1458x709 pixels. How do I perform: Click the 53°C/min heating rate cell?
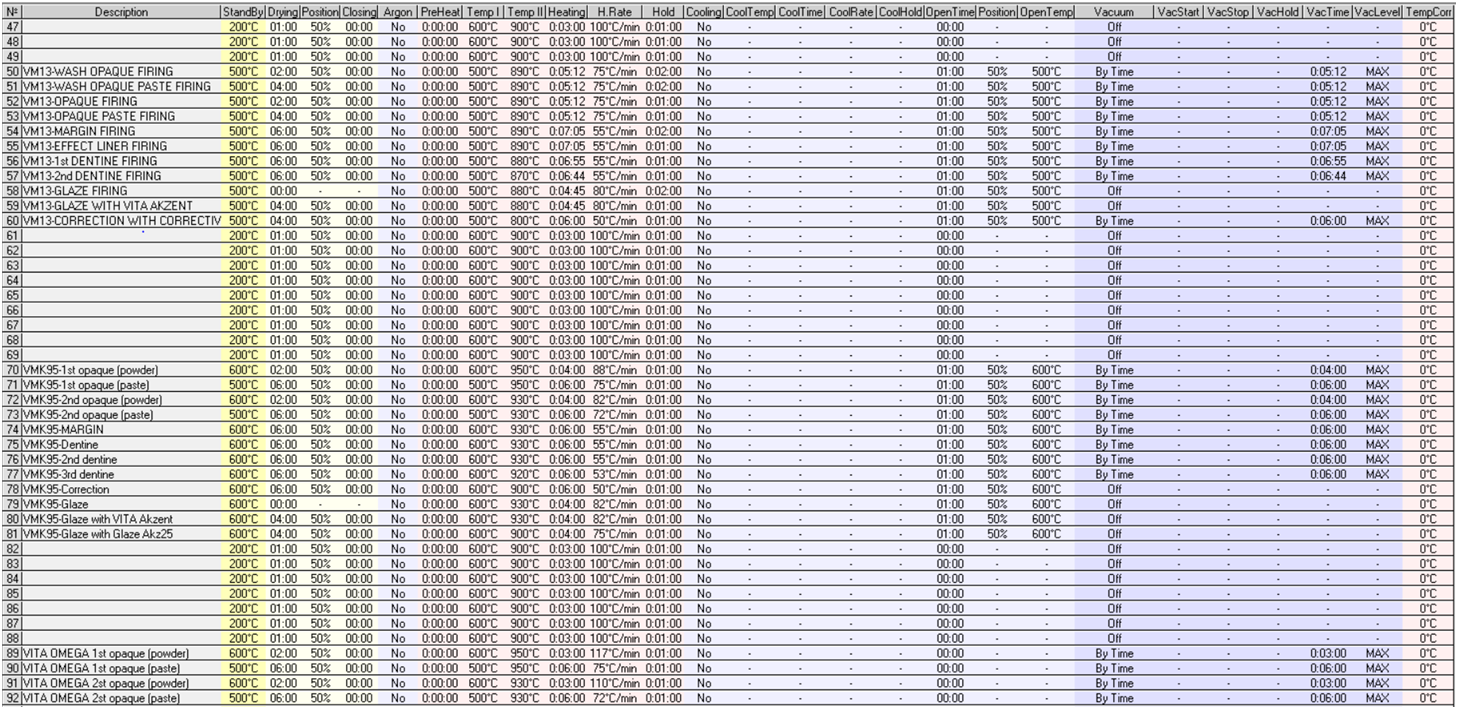pos(614,474)
